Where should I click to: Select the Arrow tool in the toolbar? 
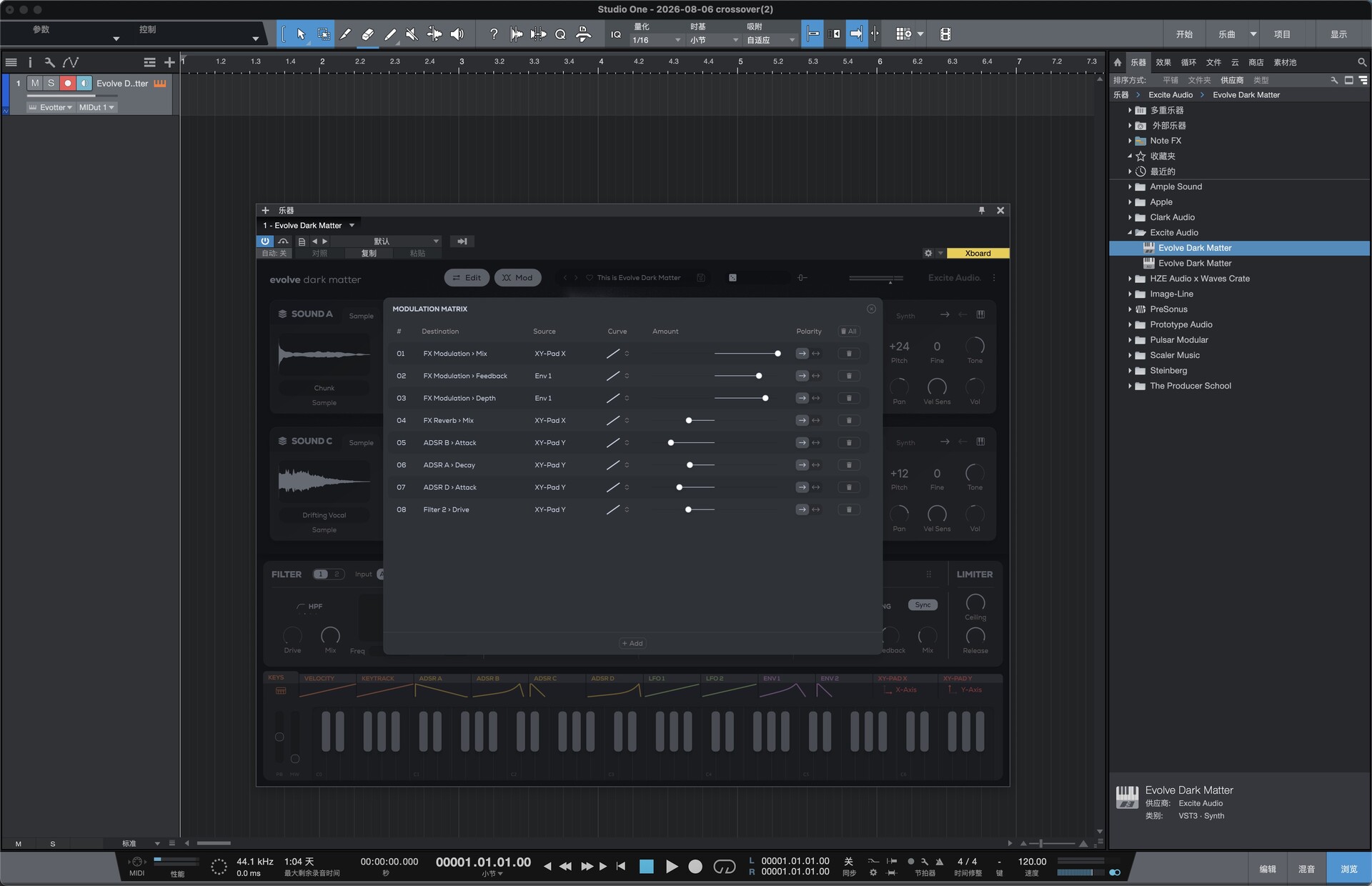pyautogui.click(x=301, y=34)
